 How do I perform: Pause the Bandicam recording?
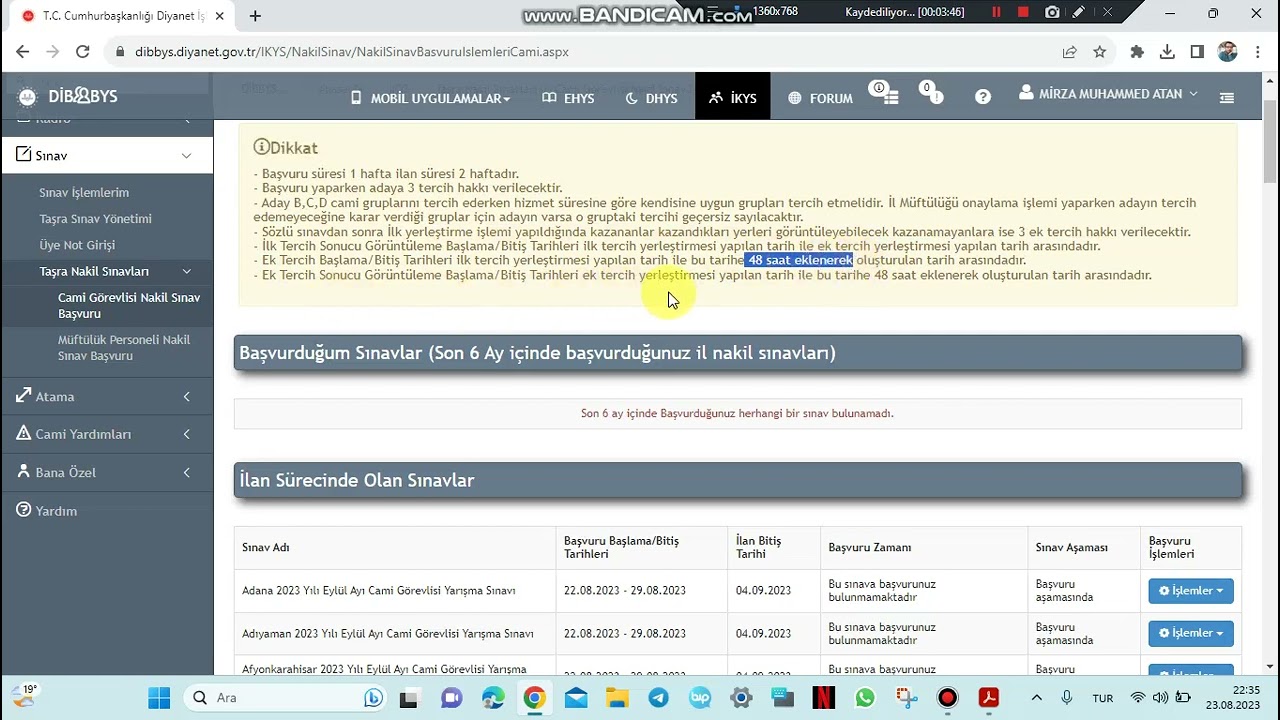(x=996, y=13)
